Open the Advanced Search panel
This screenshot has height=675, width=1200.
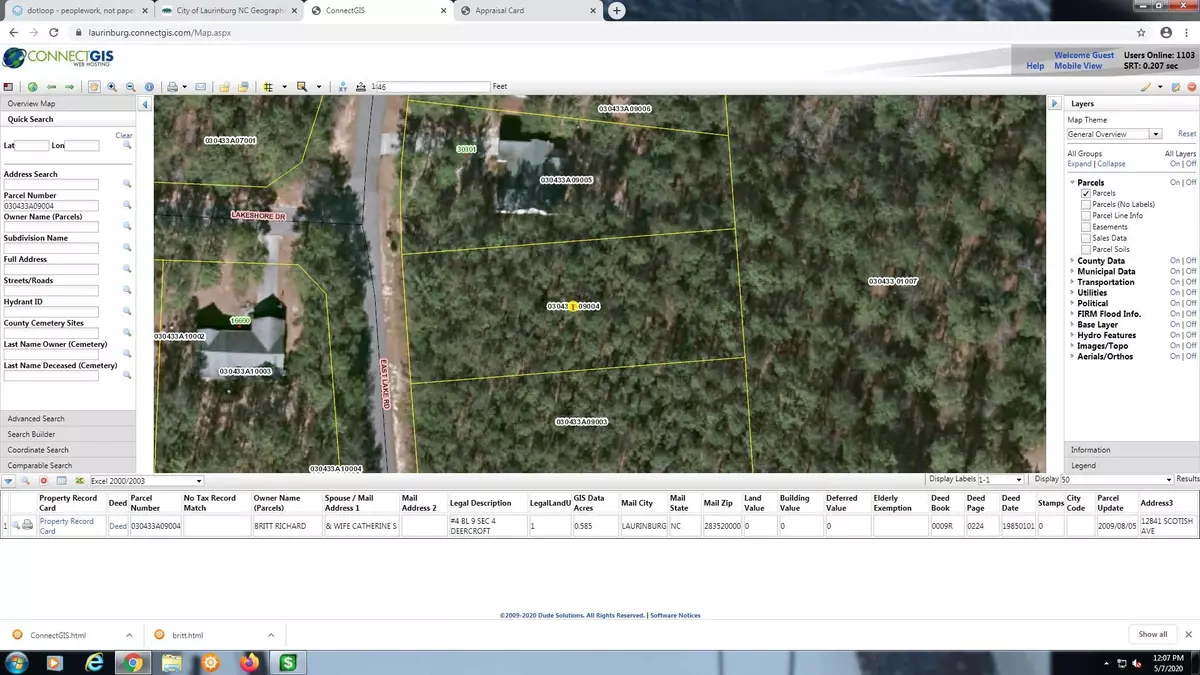coord(68,419)
